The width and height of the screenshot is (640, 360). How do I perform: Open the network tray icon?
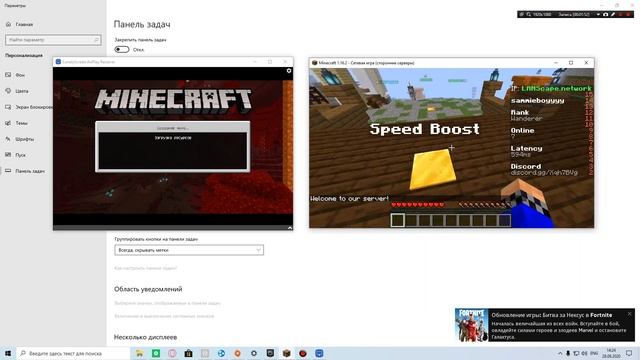click(576, 353)
